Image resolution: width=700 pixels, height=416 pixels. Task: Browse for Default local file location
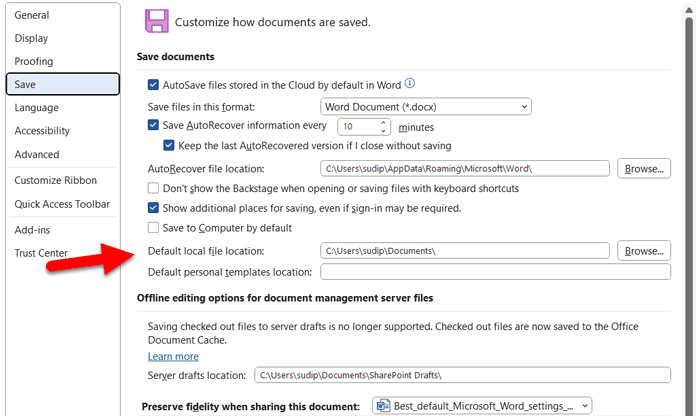click(643, 250)
